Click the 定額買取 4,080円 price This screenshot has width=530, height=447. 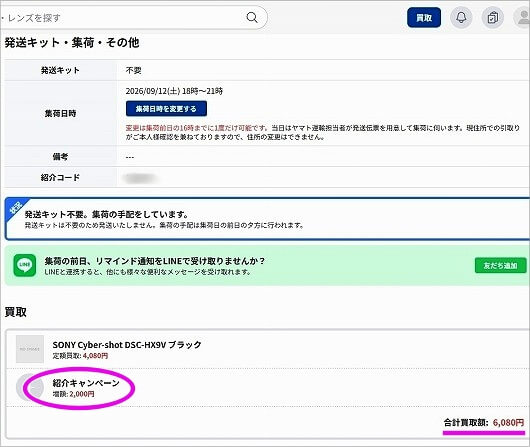pos(80,356)
